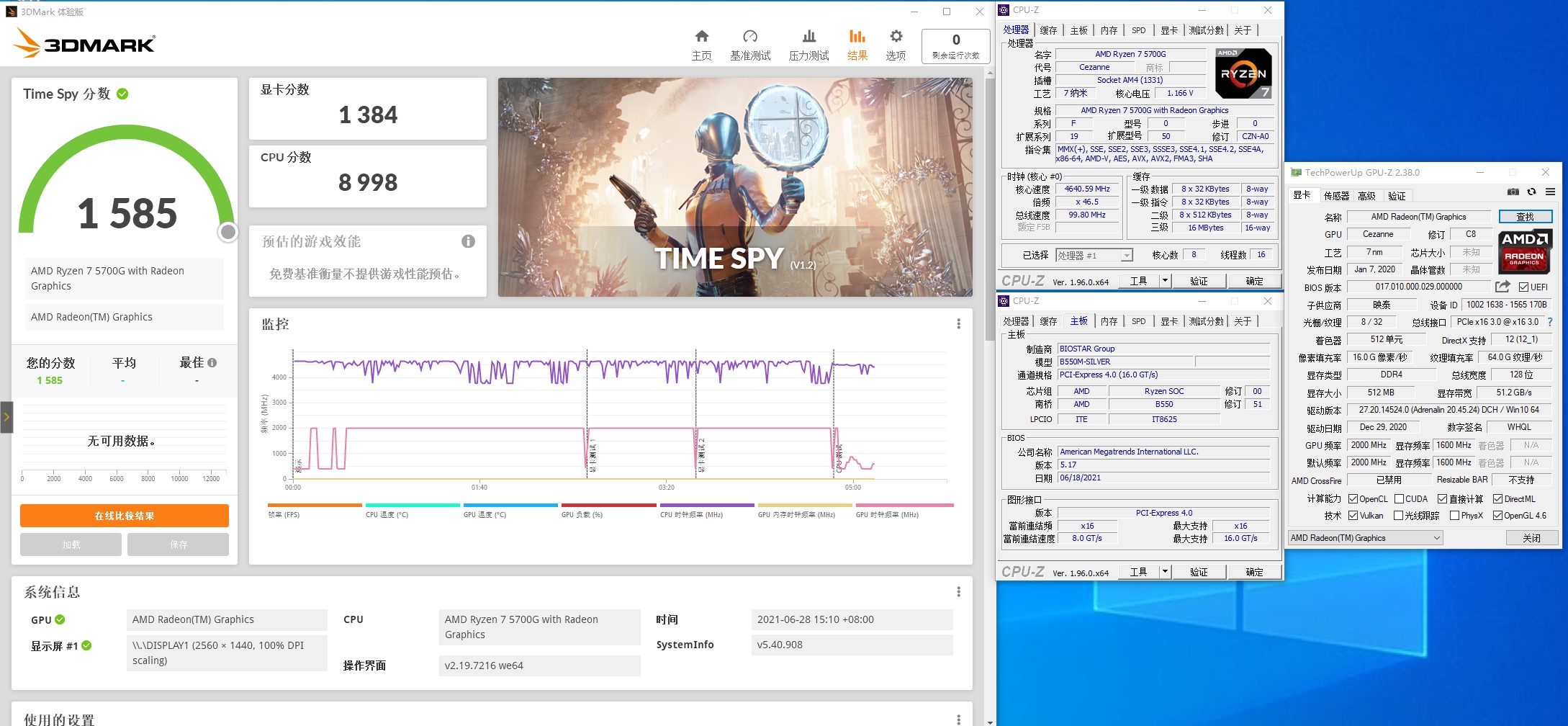
Task: Expand the left side panel arrow in 3DMark
Action: click(6, 417)
